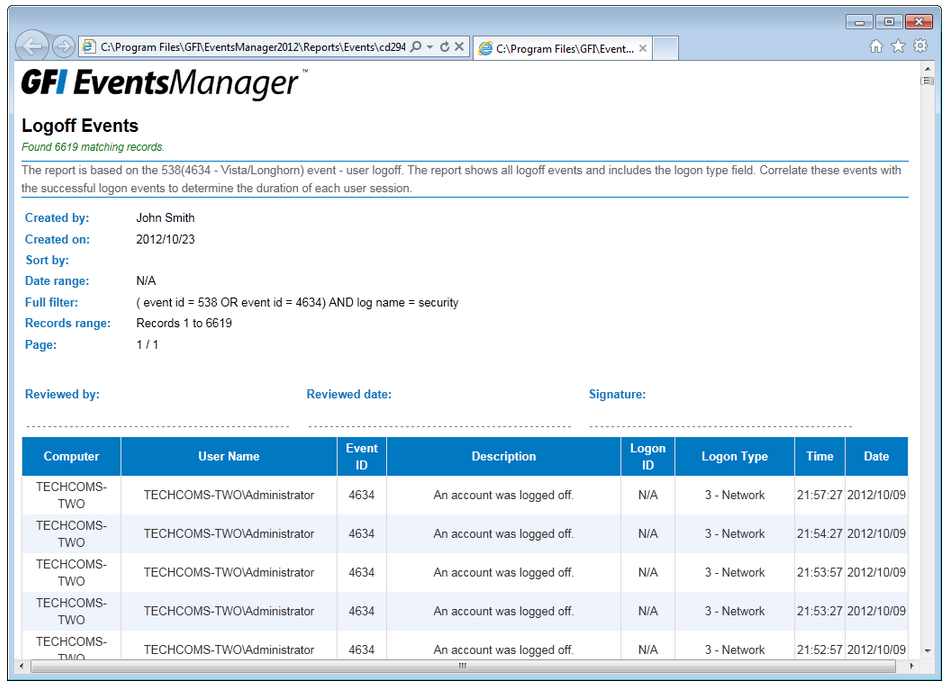Click the event ID 4634 in the 21:54:27 row
Viewport: 948px width, 686px height.
tap(362, 534)
